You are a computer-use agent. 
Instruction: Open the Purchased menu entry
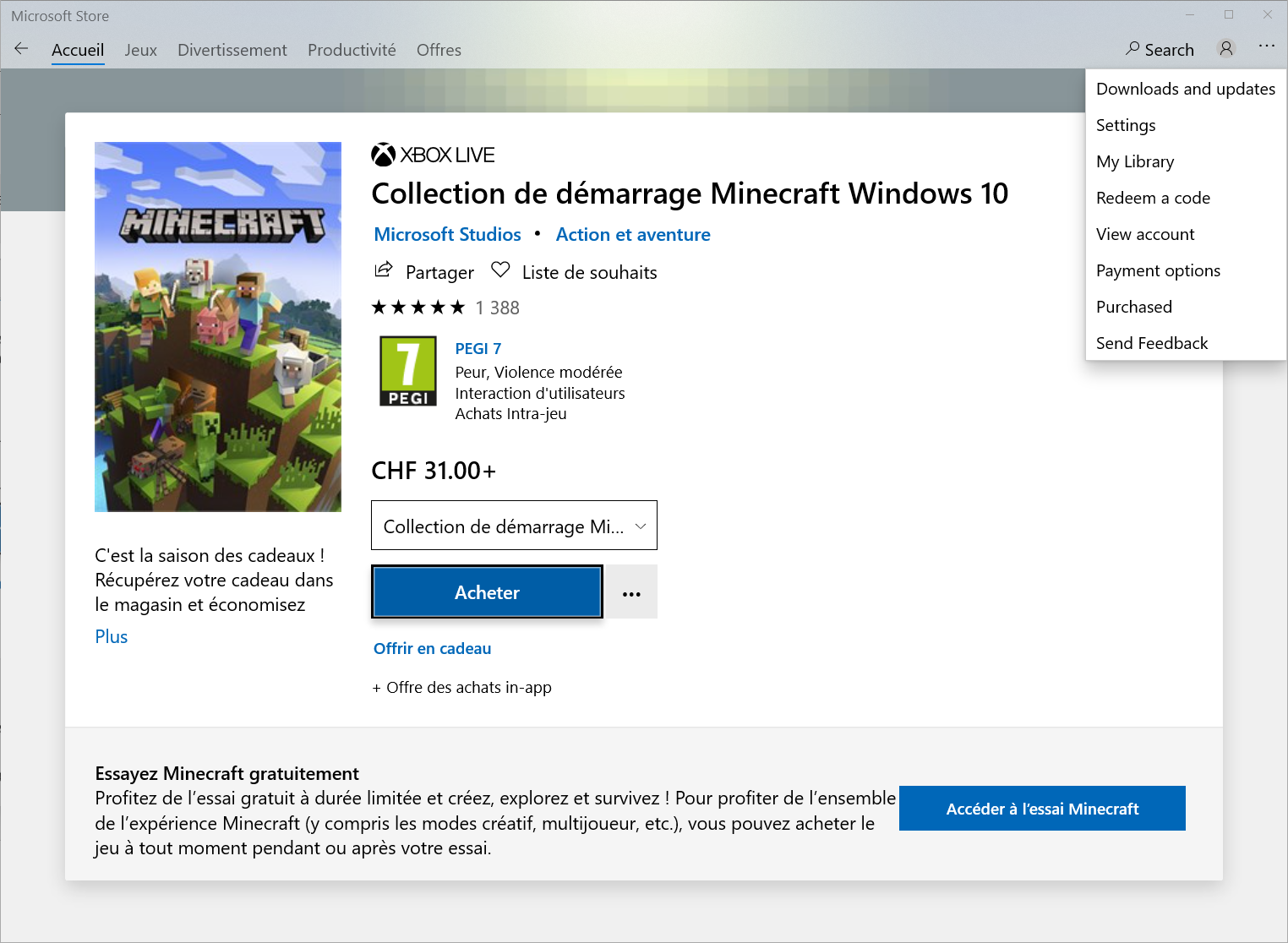pos(1186,307)
